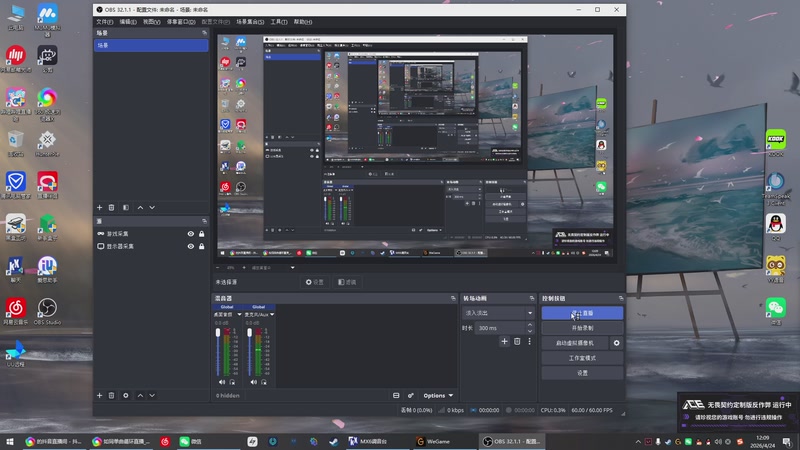Toggle the lock on 游戏采集 source

click(202, 234)
